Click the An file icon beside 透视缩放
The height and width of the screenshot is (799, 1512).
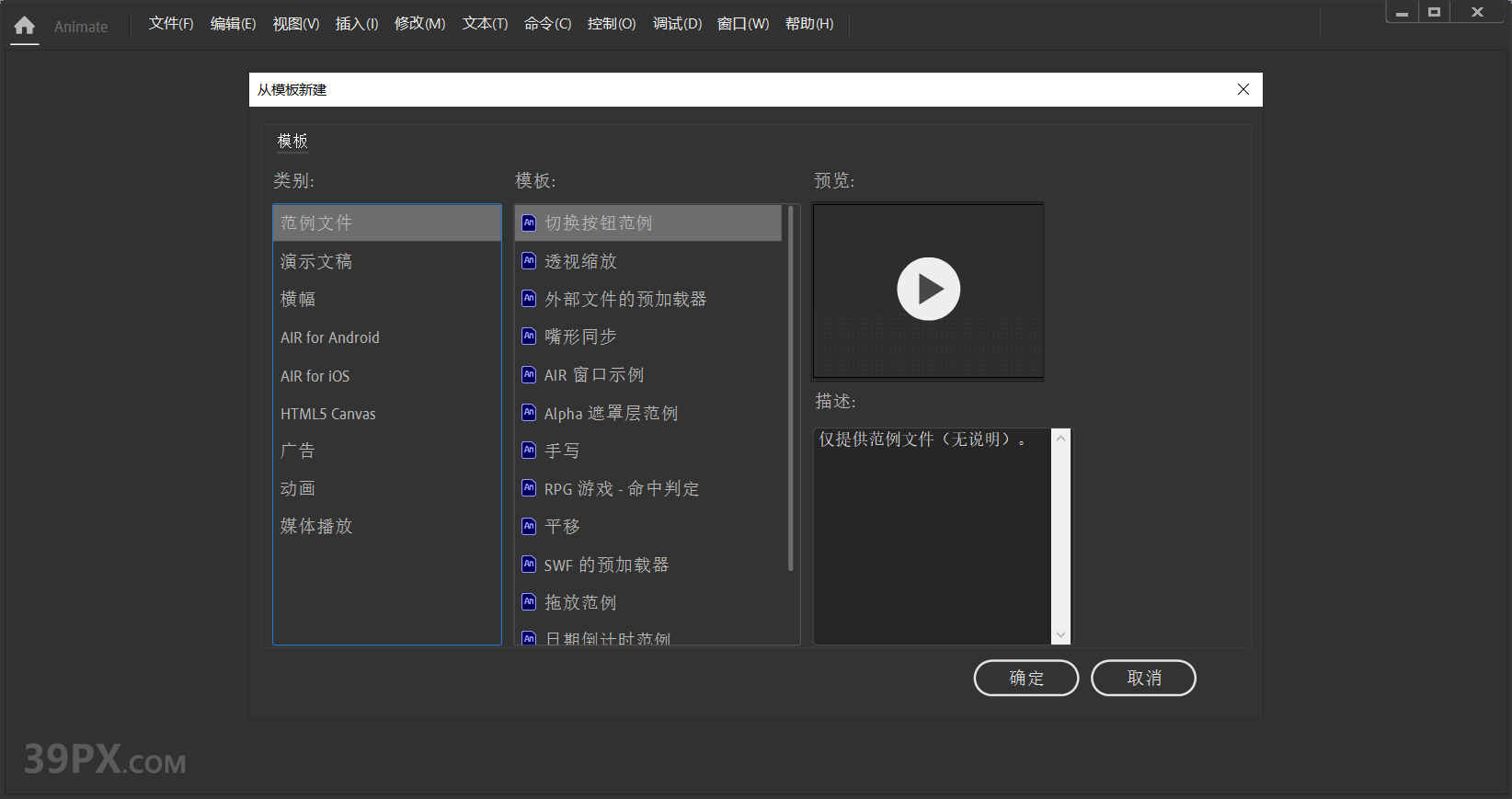coord(529,260)
